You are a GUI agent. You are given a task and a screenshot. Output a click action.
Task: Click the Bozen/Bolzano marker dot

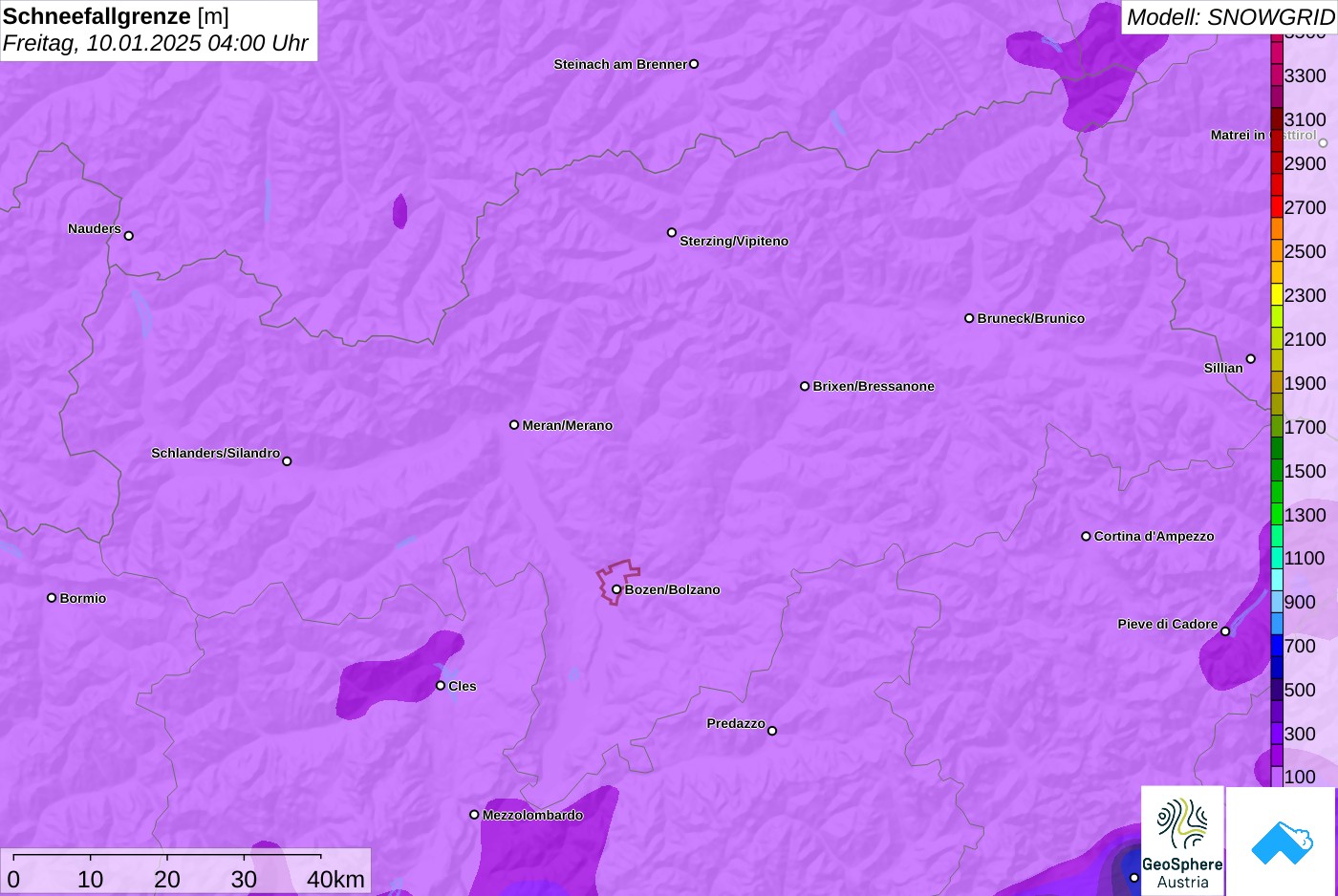click(616, 589)
